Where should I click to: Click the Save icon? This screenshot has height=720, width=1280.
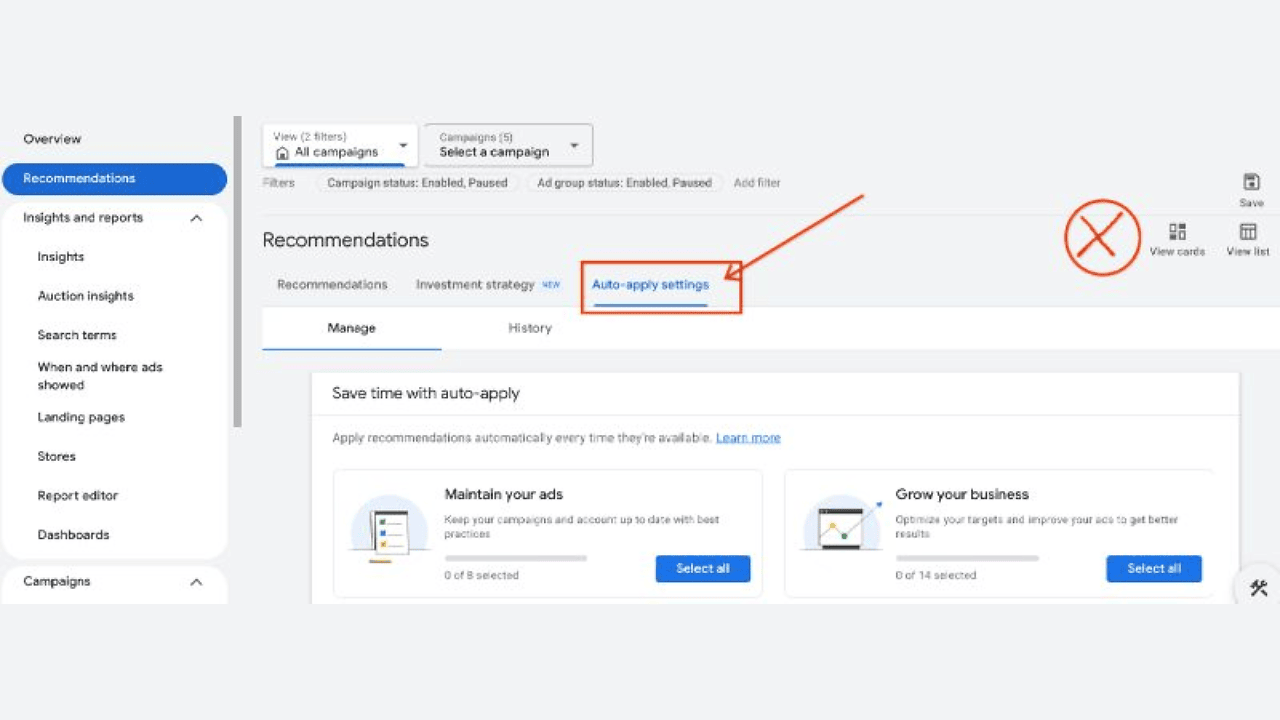[1251, 182]
